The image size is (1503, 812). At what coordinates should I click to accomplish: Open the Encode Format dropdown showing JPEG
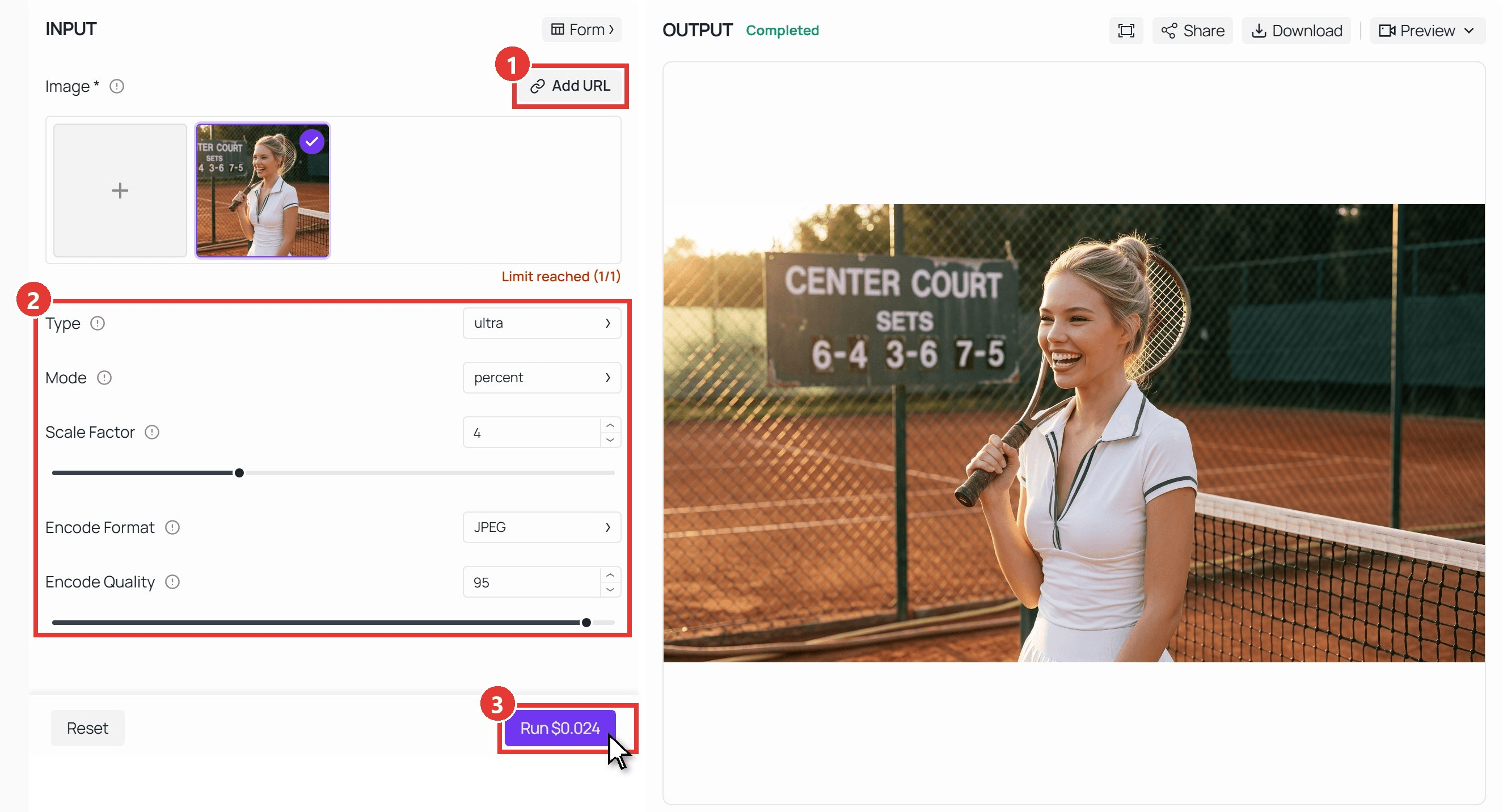click(542, 527)
